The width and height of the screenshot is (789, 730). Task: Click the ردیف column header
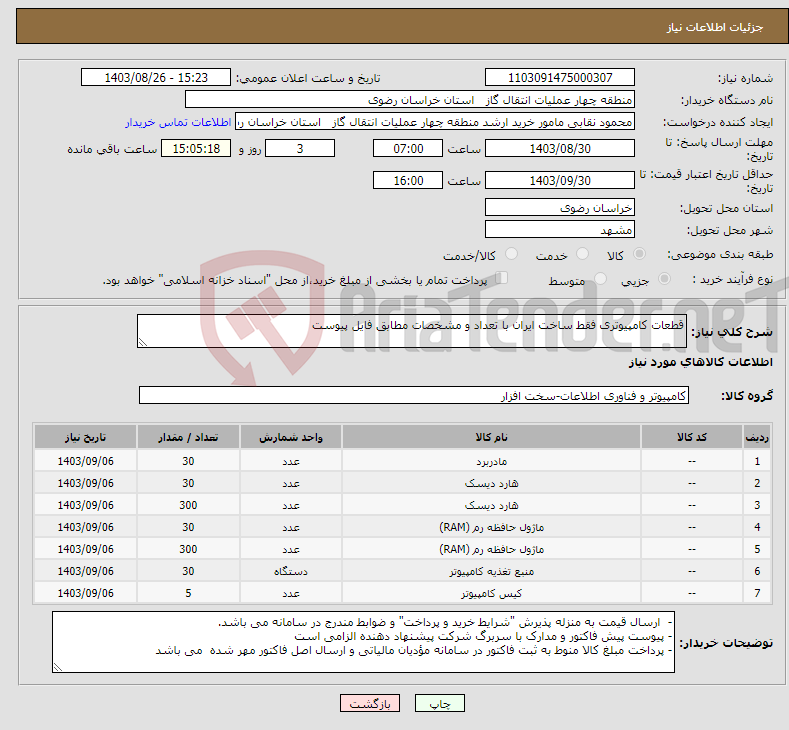(x=757, y=437)
